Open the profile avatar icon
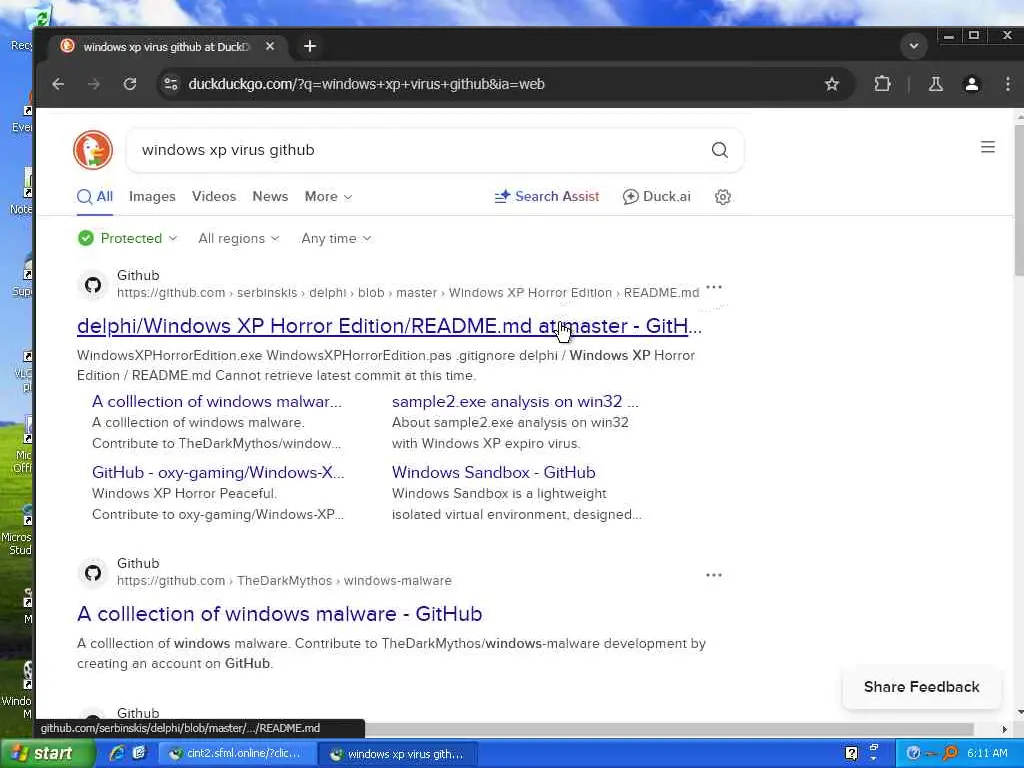 (x=972, y=84)
